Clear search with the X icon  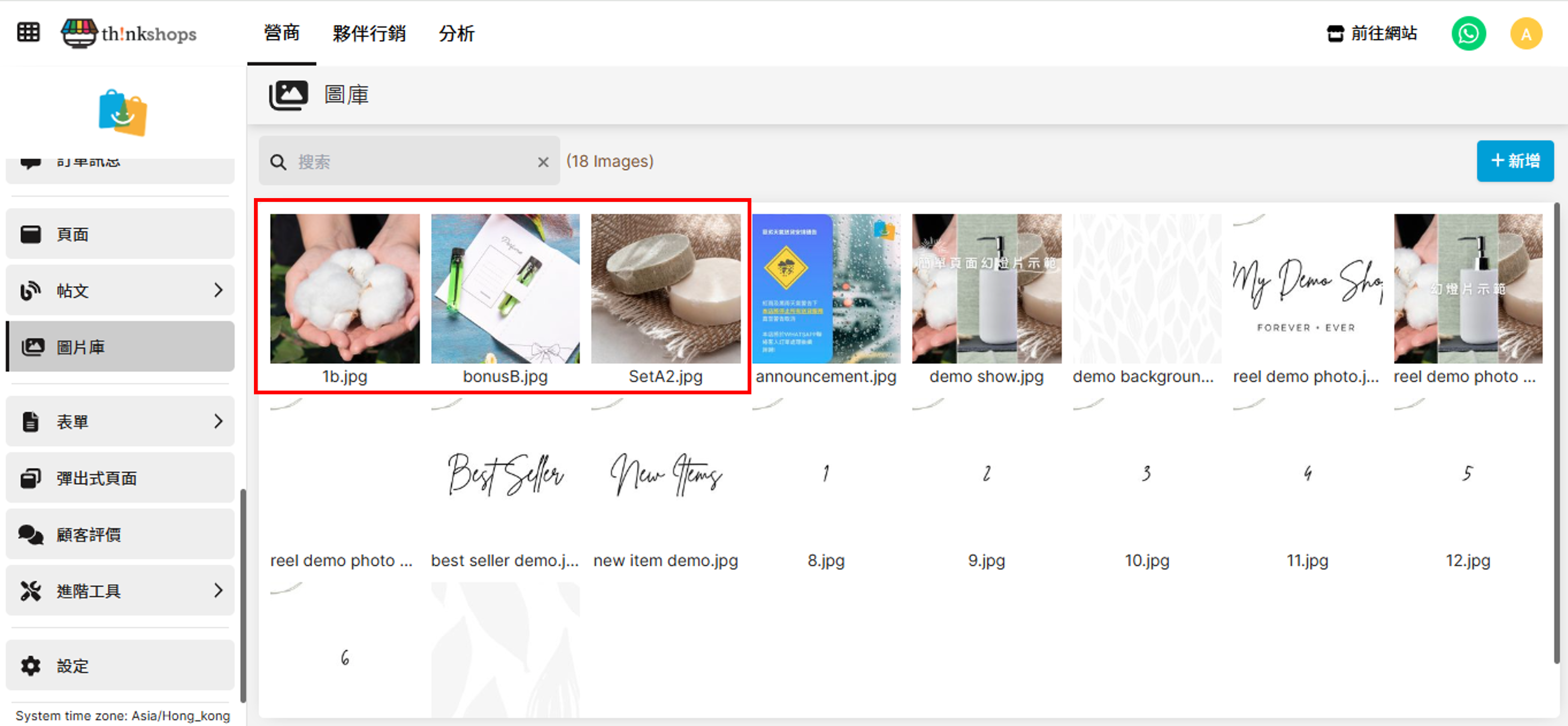click(543, 162)
